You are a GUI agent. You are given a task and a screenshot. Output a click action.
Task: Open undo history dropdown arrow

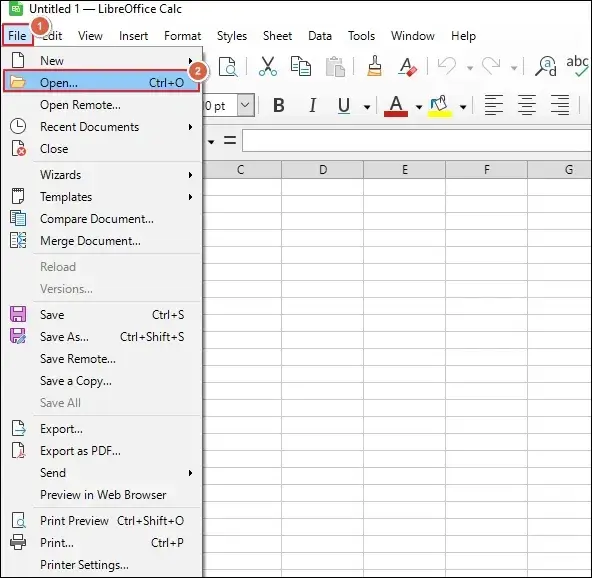[470, 68]
